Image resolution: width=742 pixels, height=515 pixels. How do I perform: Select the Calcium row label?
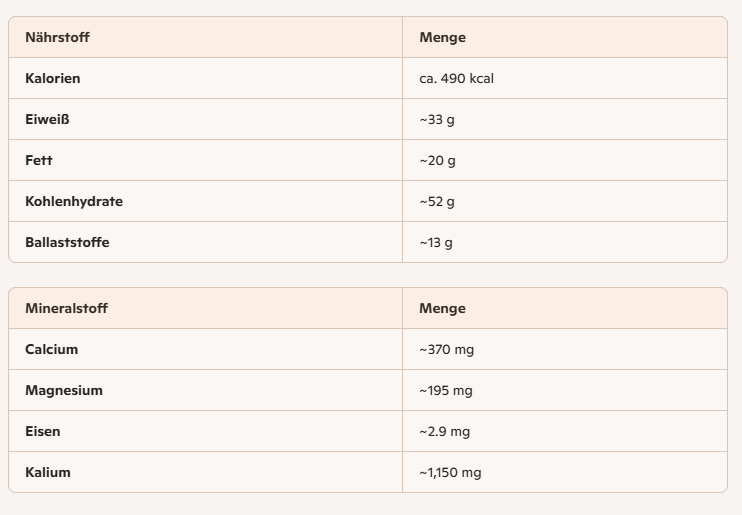(51, 349)
